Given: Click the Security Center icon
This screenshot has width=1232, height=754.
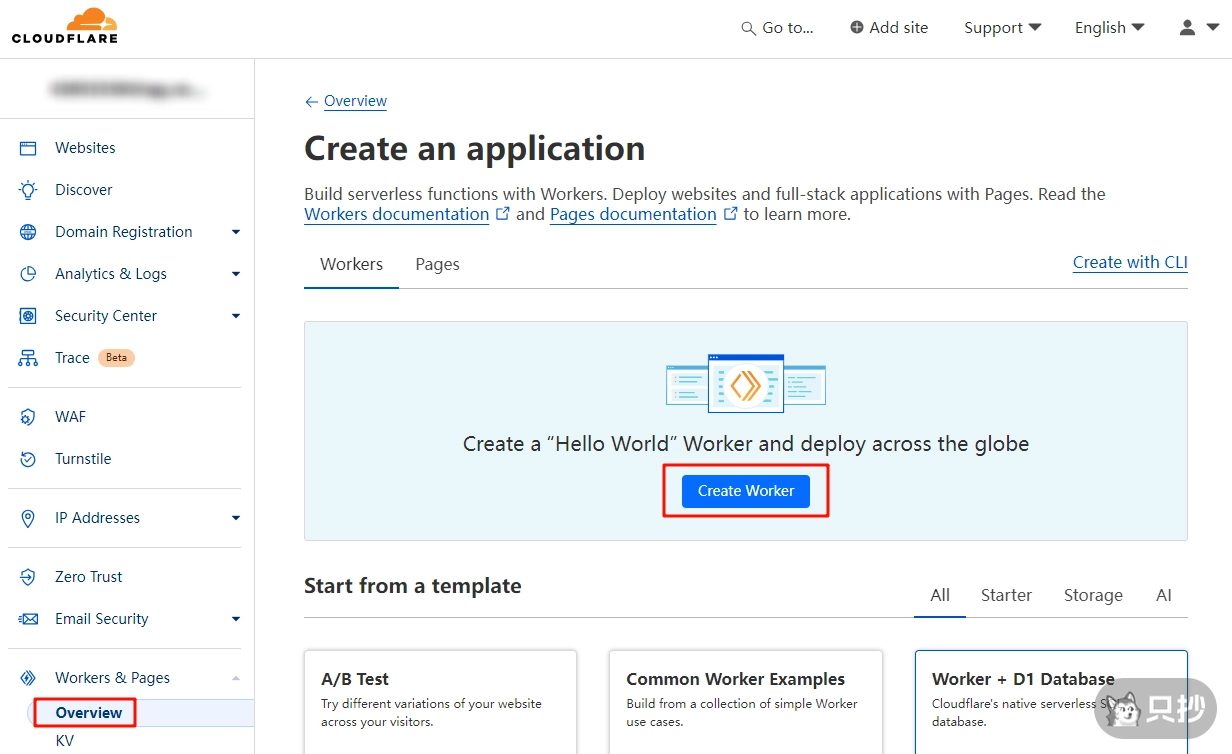Looking at the screenshot, I should pyautogui.click(x=28, y=316).
